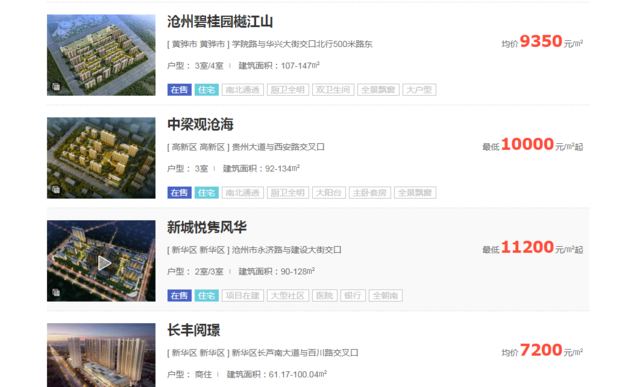Click the 户型 3室/4室 text
640x387 pixels.
tap(195, 65)
